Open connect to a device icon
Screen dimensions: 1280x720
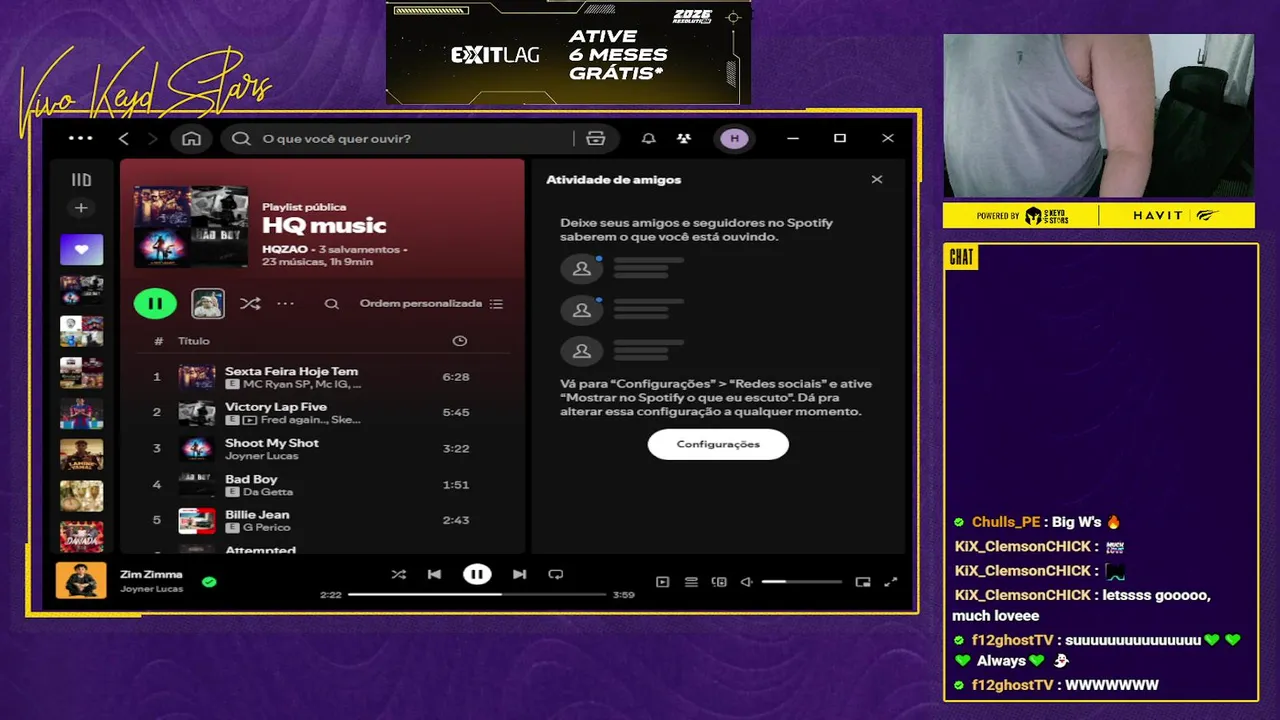click(718, 582)
